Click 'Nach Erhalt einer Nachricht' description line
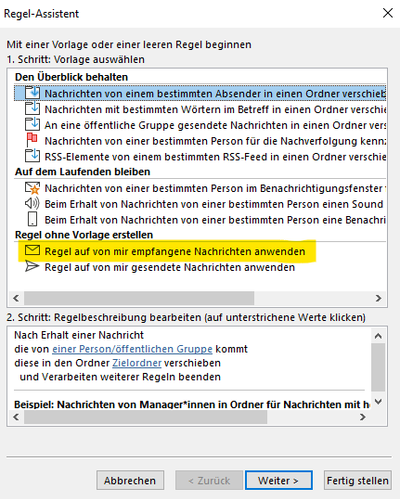Screen dimensions: 400x499 pyautogui.click(x=79, y=335)
